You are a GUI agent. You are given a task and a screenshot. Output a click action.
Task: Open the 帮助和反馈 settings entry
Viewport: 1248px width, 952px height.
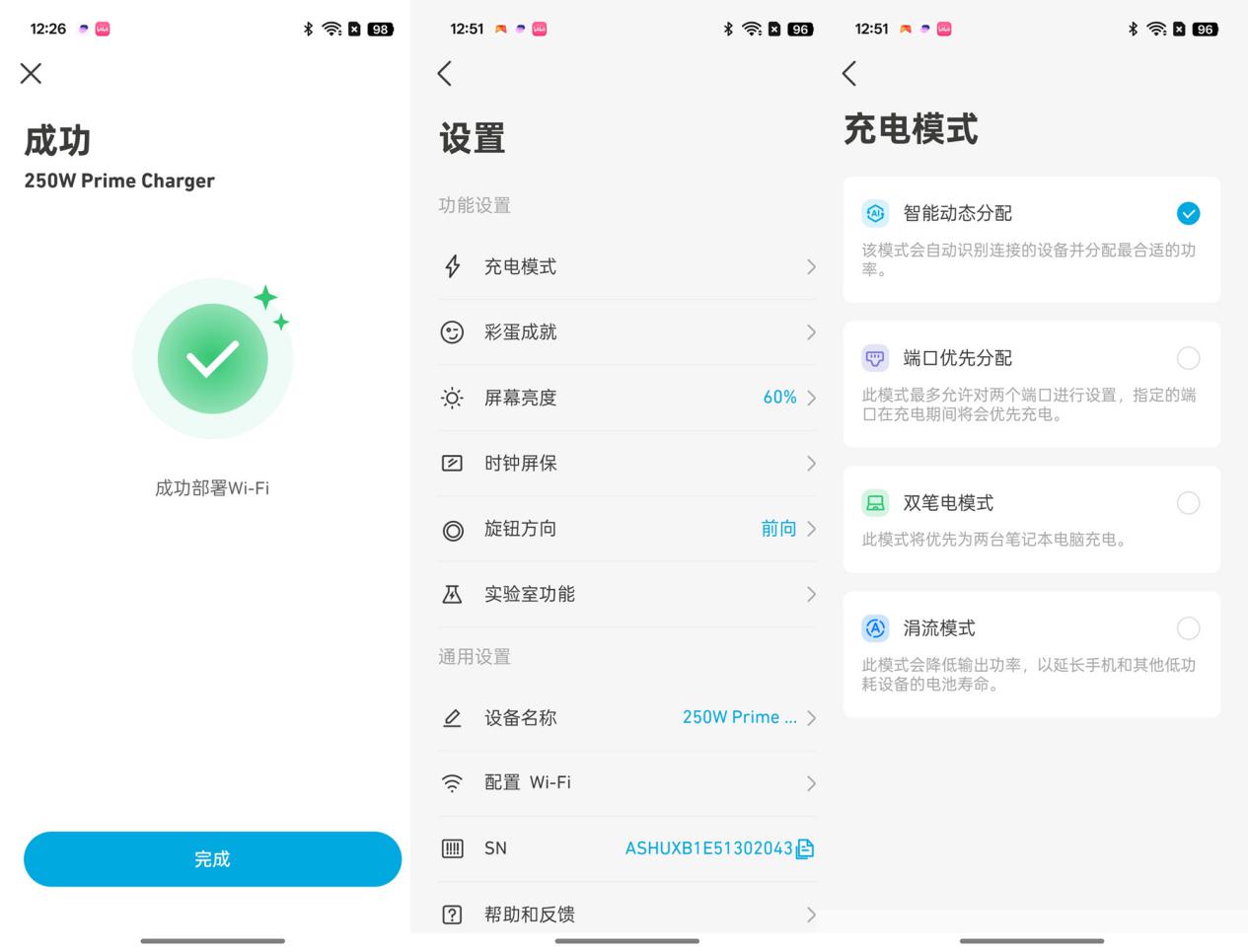pyautogui.click(x=627, y=915)
